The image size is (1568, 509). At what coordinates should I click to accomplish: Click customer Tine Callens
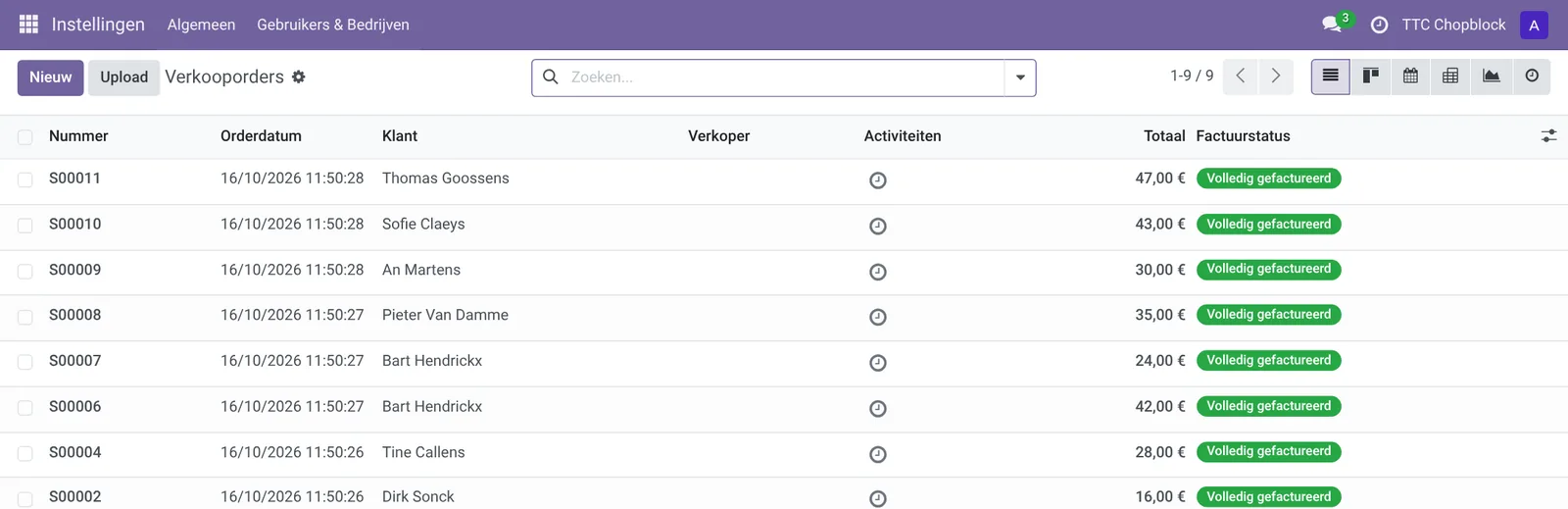click(423, 452)
